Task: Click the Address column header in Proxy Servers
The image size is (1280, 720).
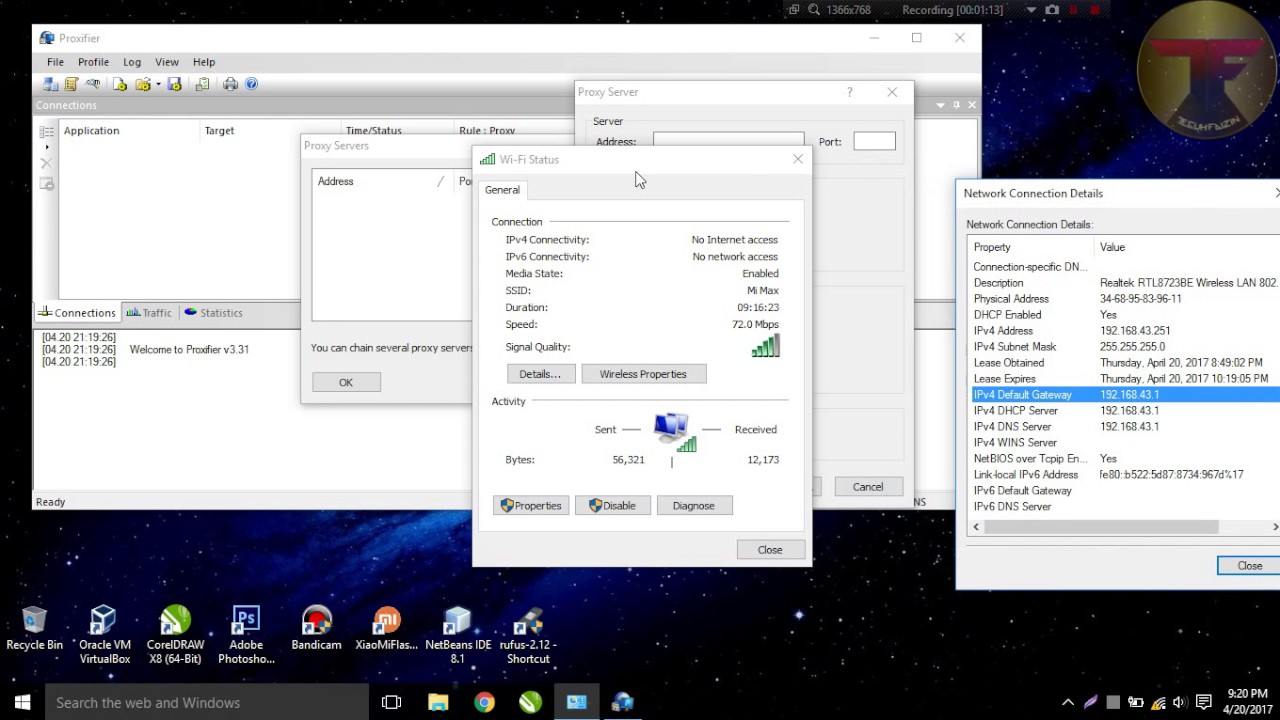Action: pos(380,182)
